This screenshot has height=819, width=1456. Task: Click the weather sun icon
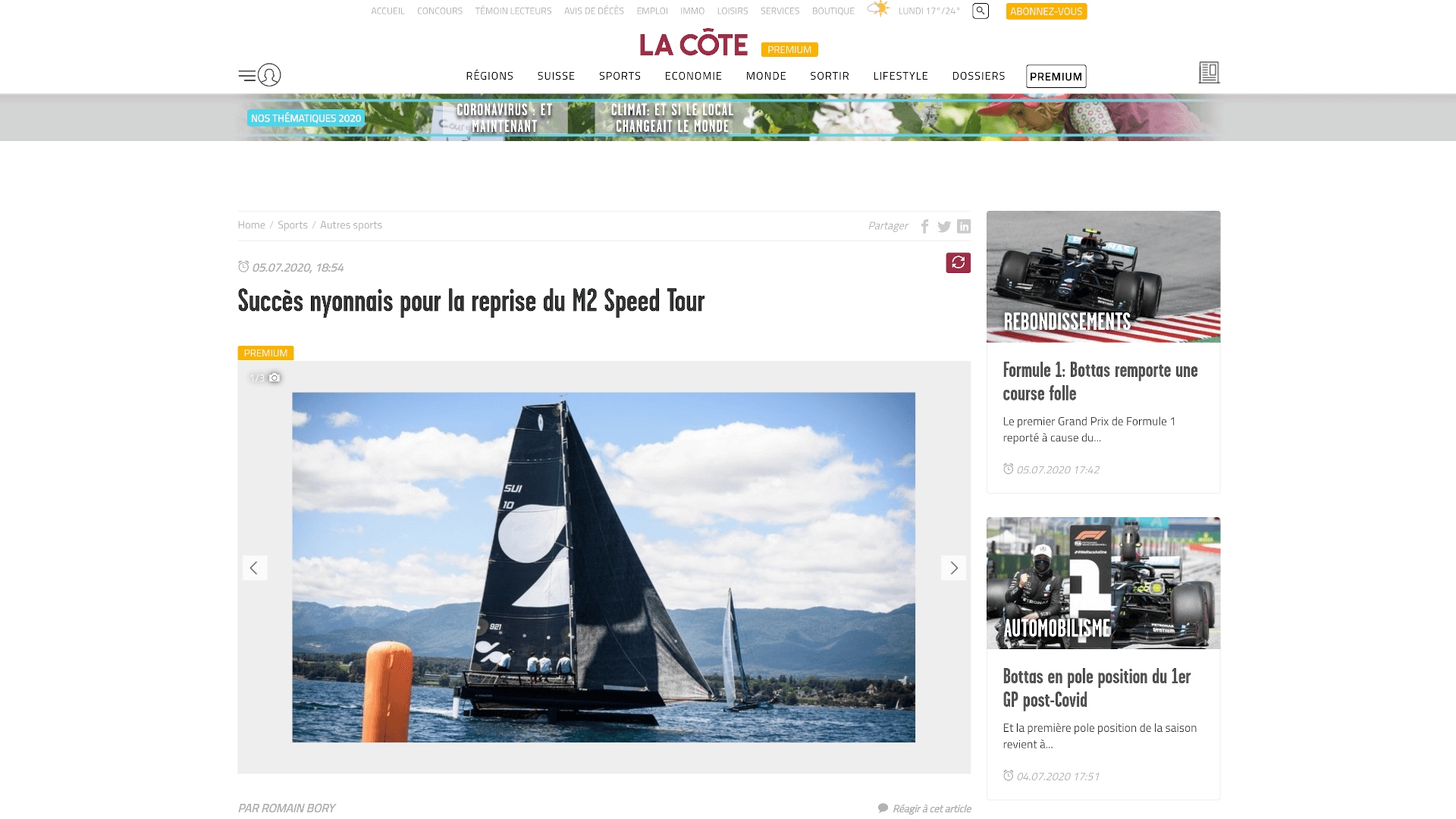879,9
